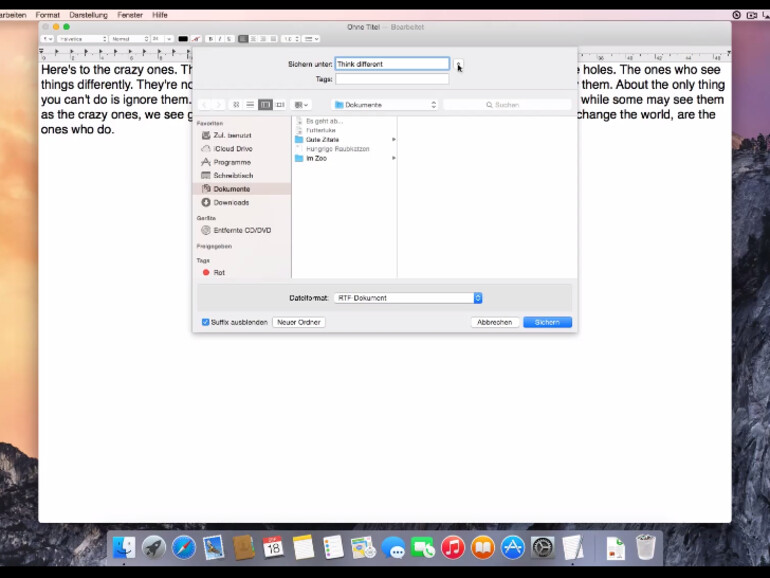The height and width of the screenshot is (578, 770).
Task: Open the Dokumente location popup
Action: 385,105
